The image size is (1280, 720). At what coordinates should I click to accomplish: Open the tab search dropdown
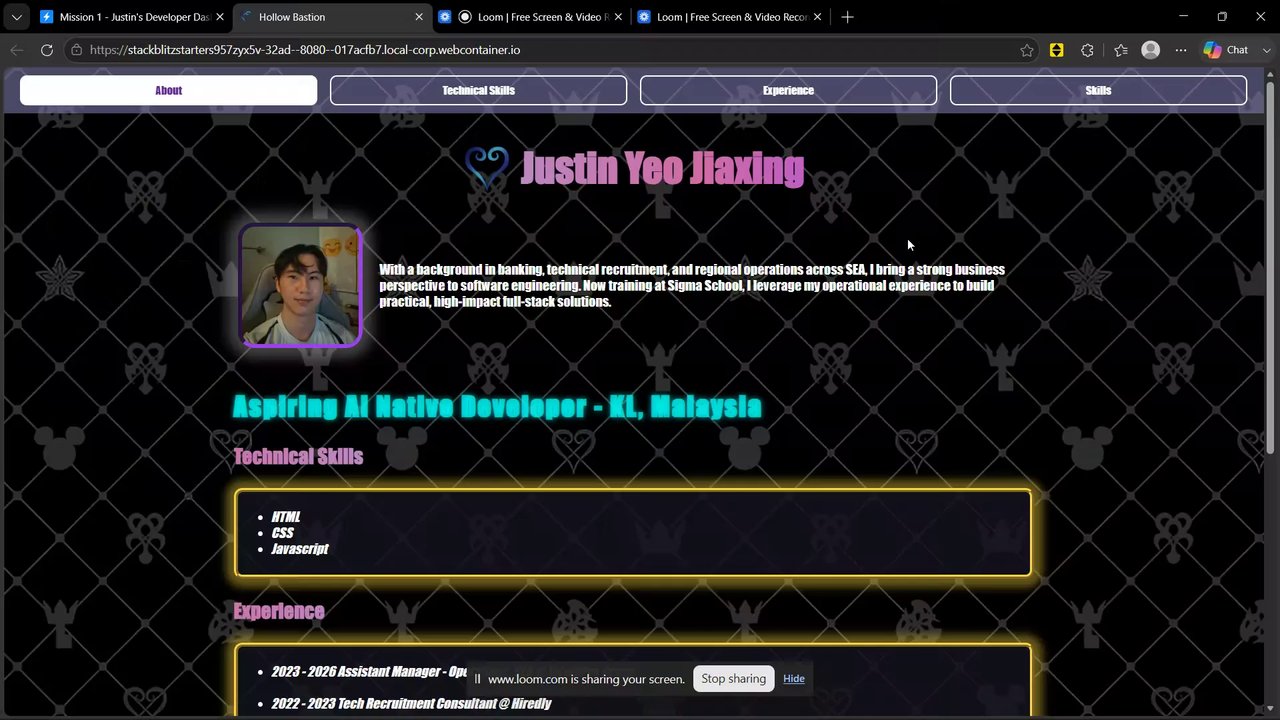pyautogui.click(x=16, y=17)
